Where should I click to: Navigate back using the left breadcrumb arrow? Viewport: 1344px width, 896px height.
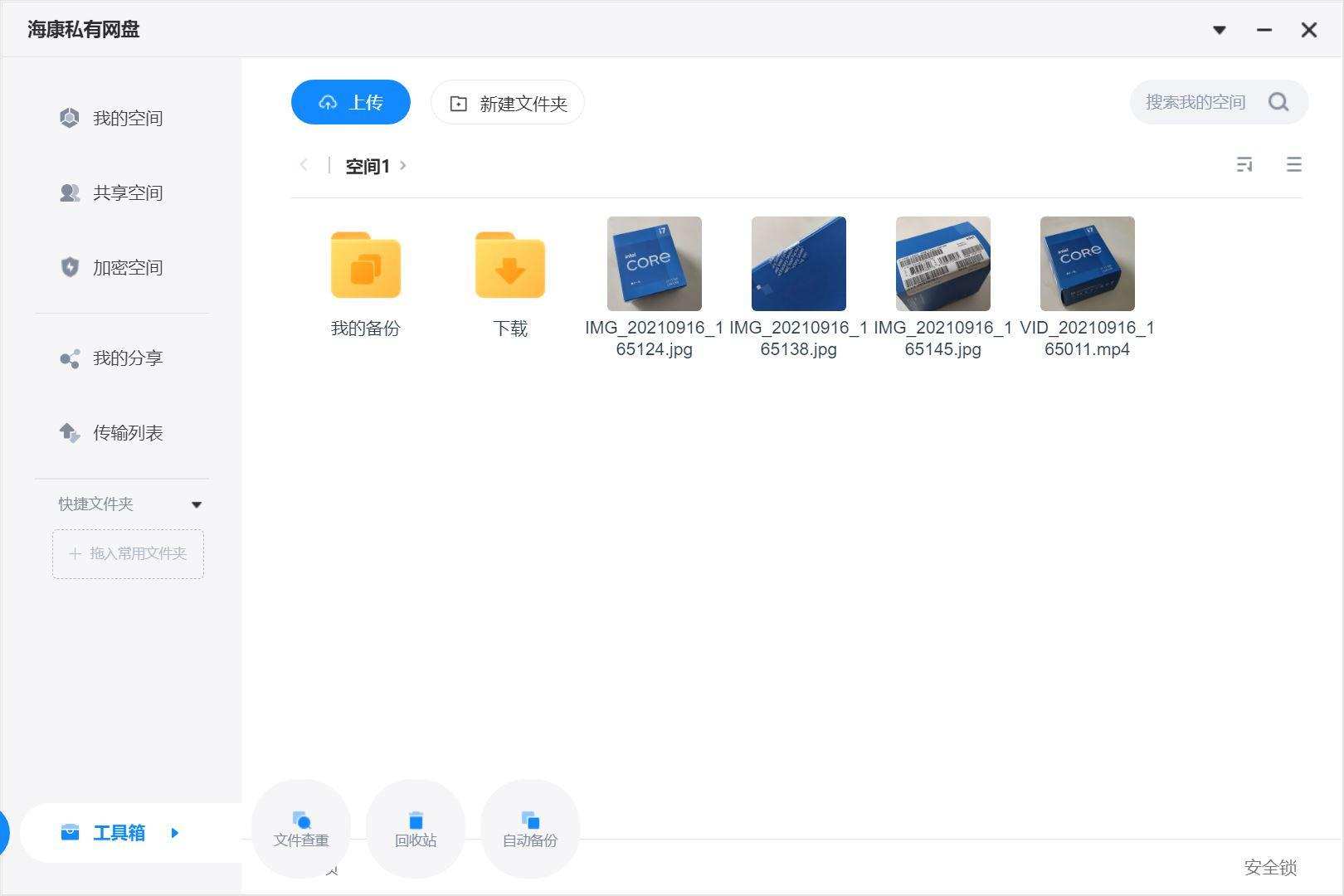click(x=304, y=165)
